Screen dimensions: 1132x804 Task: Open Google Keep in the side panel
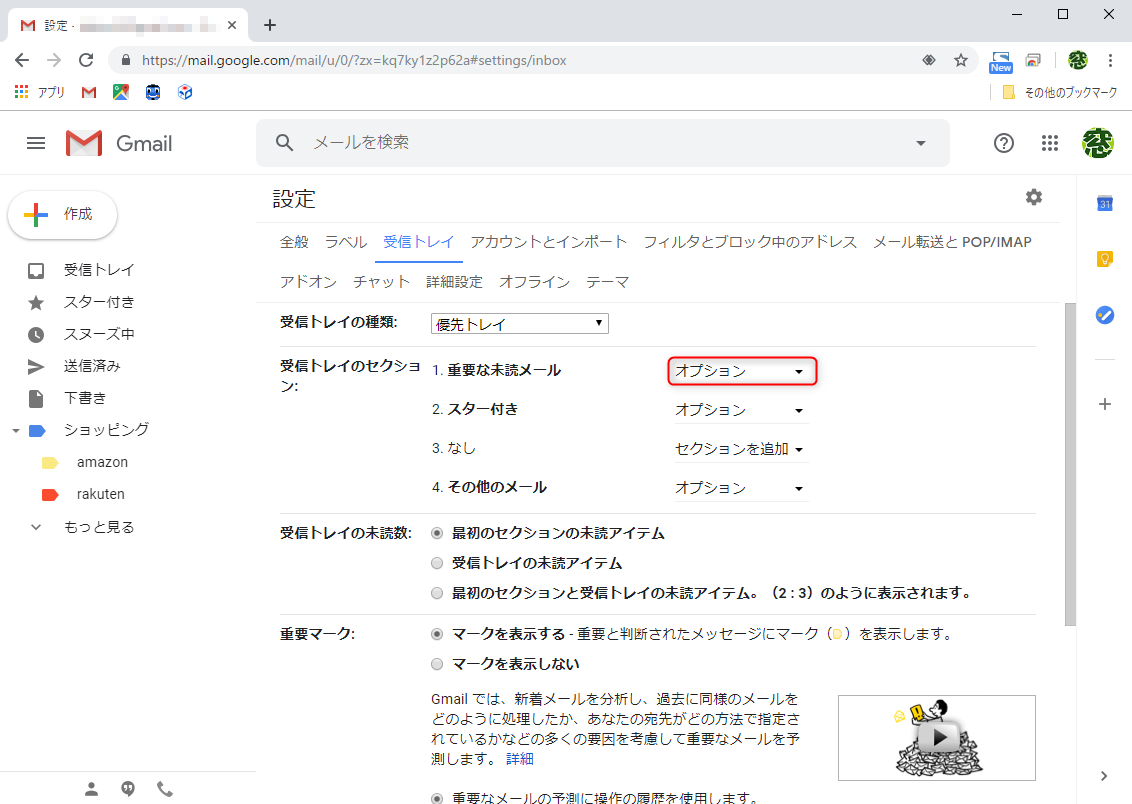point(1104,258)
